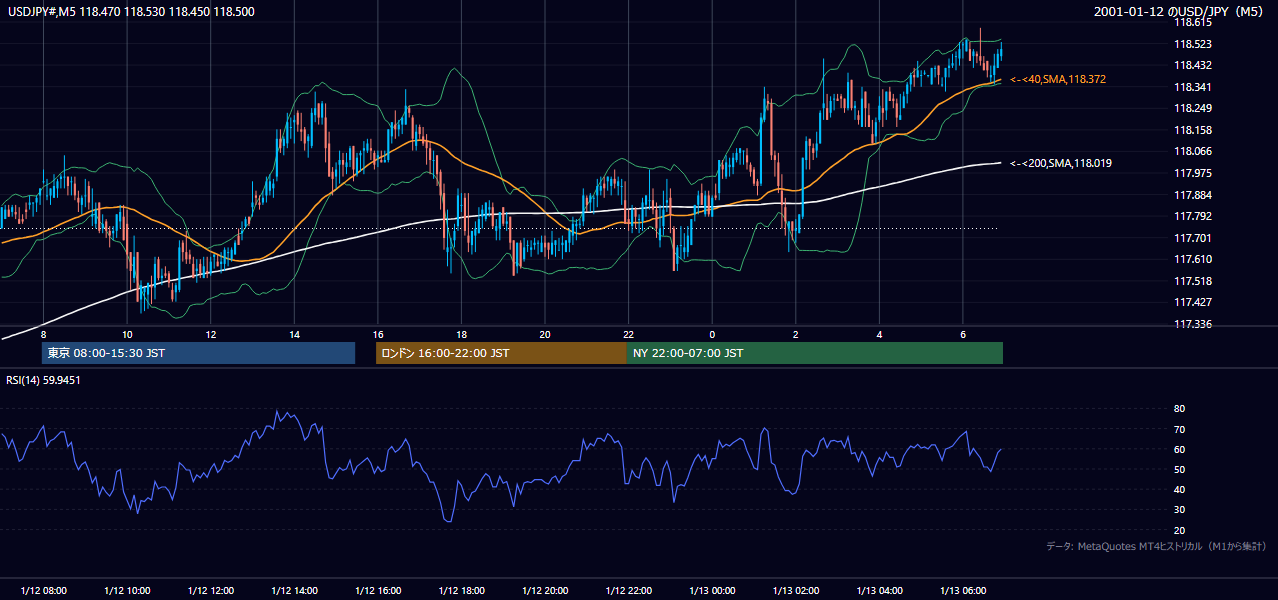The image size is (1278, 600).
Task: Click the ロンドン 16:00-22:00 JST session bar
Action: pyautogui.click(x=501, y=353)
